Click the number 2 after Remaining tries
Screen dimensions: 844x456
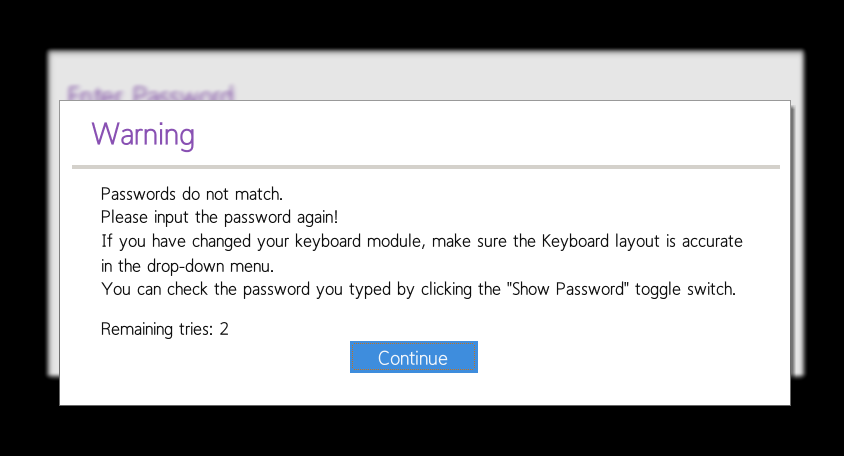point(224,329)
